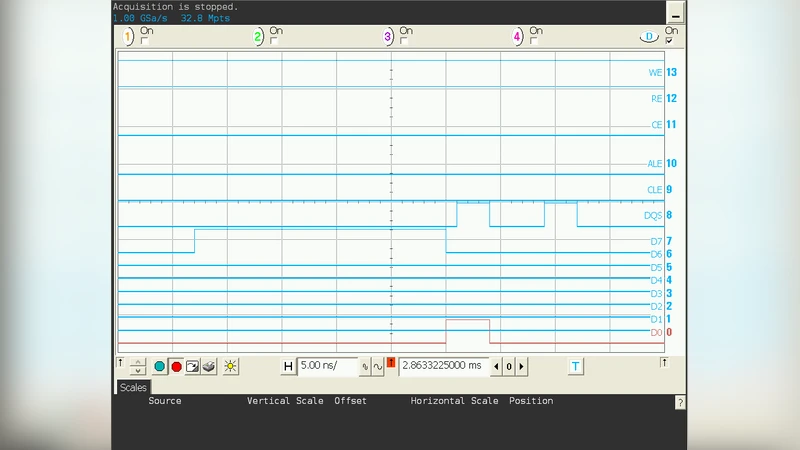Click the channel 1 number icon

[x=128, y=37]
